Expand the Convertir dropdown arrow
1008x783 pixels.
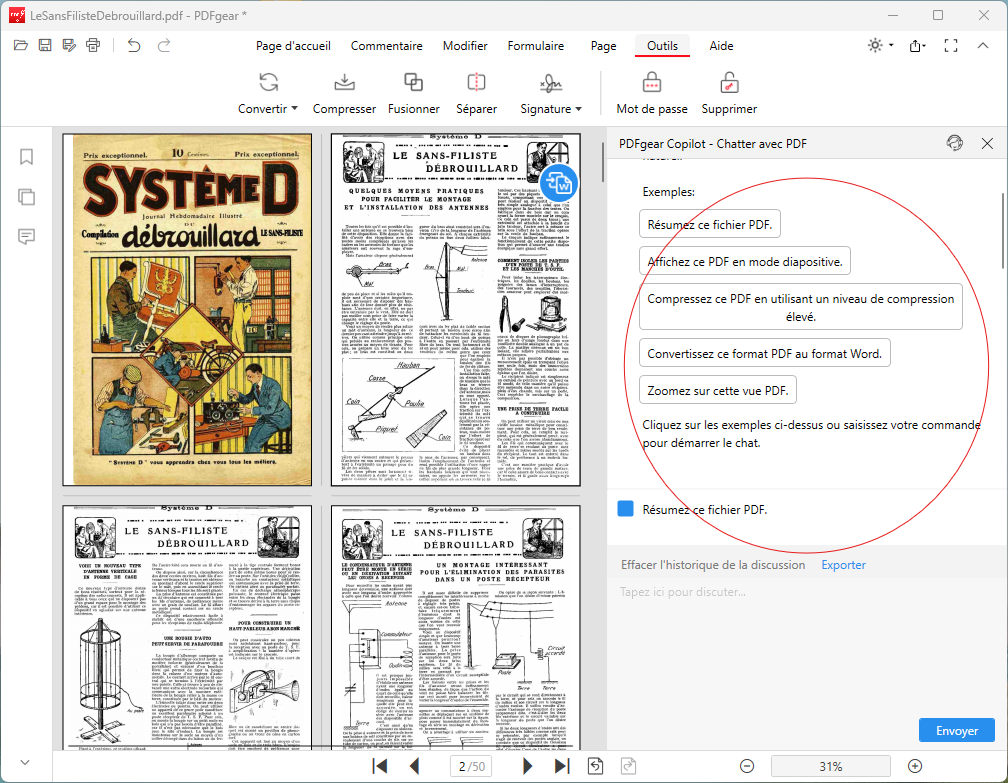click(294, 109)
